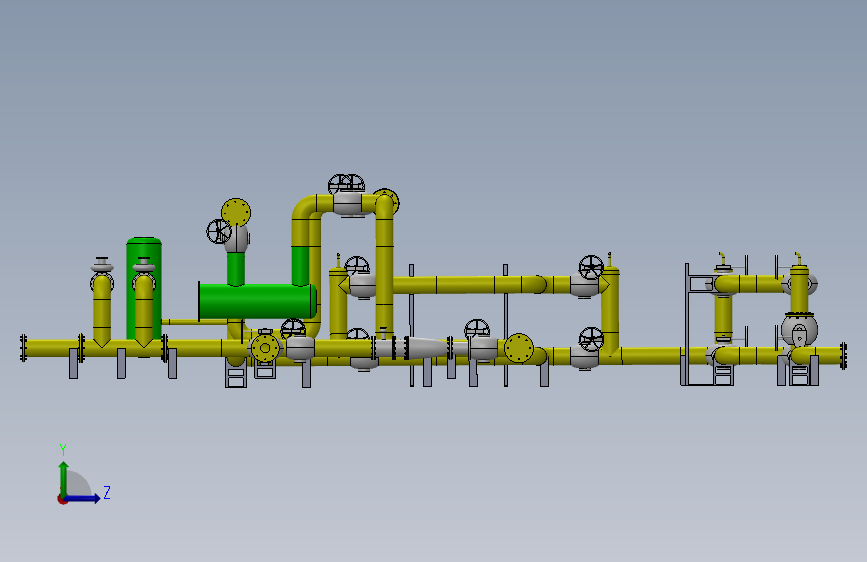Click the red origin point of the triad
The height and width of the screenshot is (562, 867).
tap(62, 499)
